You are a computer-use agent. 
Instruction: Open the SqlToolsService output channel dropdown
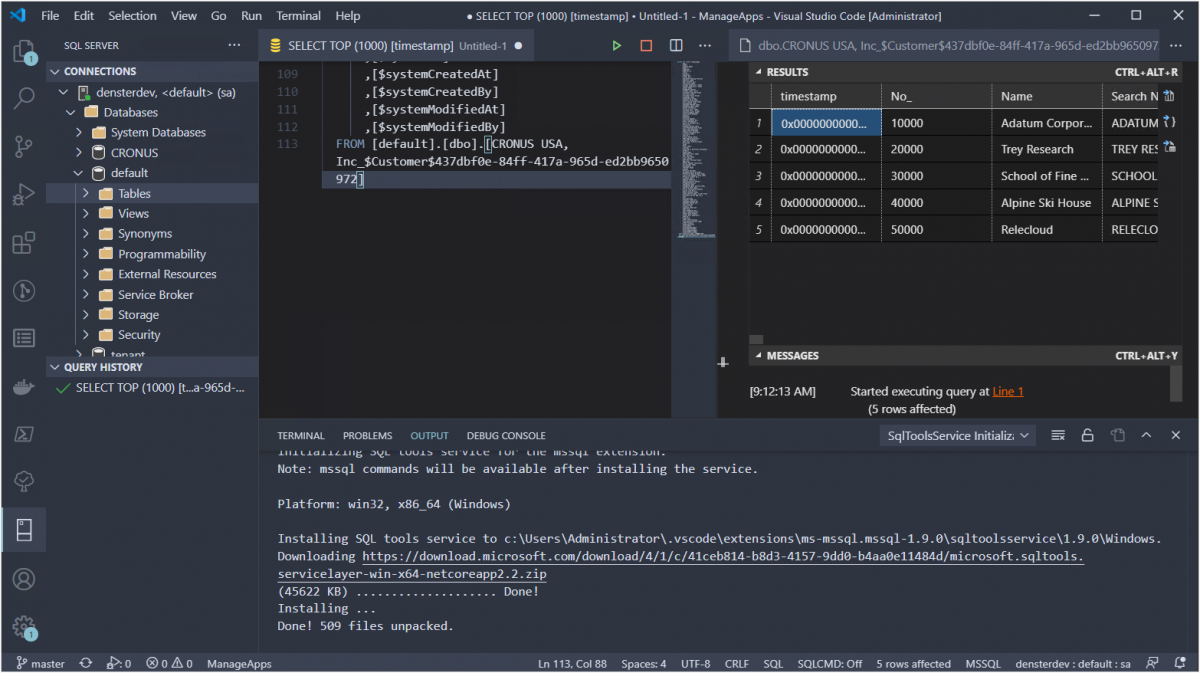tap(956, 435)
